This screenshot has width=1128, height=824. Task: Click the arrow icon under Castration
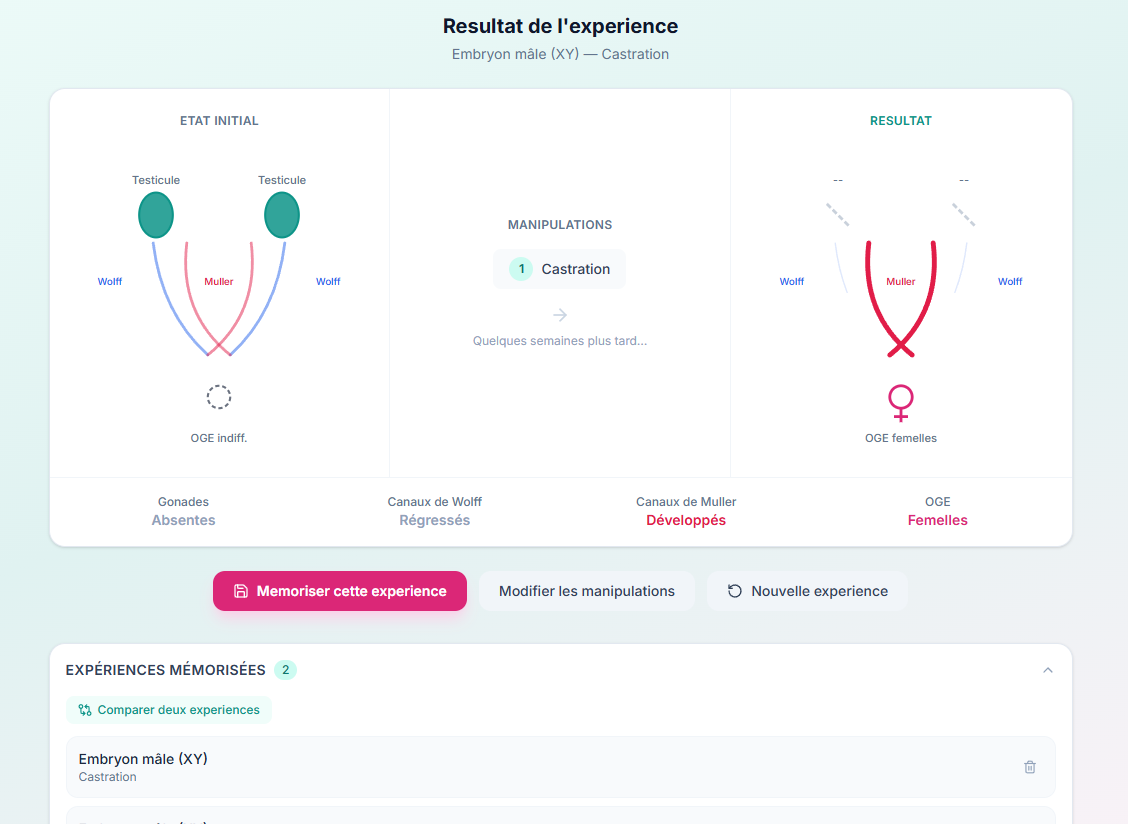[560, 315]
